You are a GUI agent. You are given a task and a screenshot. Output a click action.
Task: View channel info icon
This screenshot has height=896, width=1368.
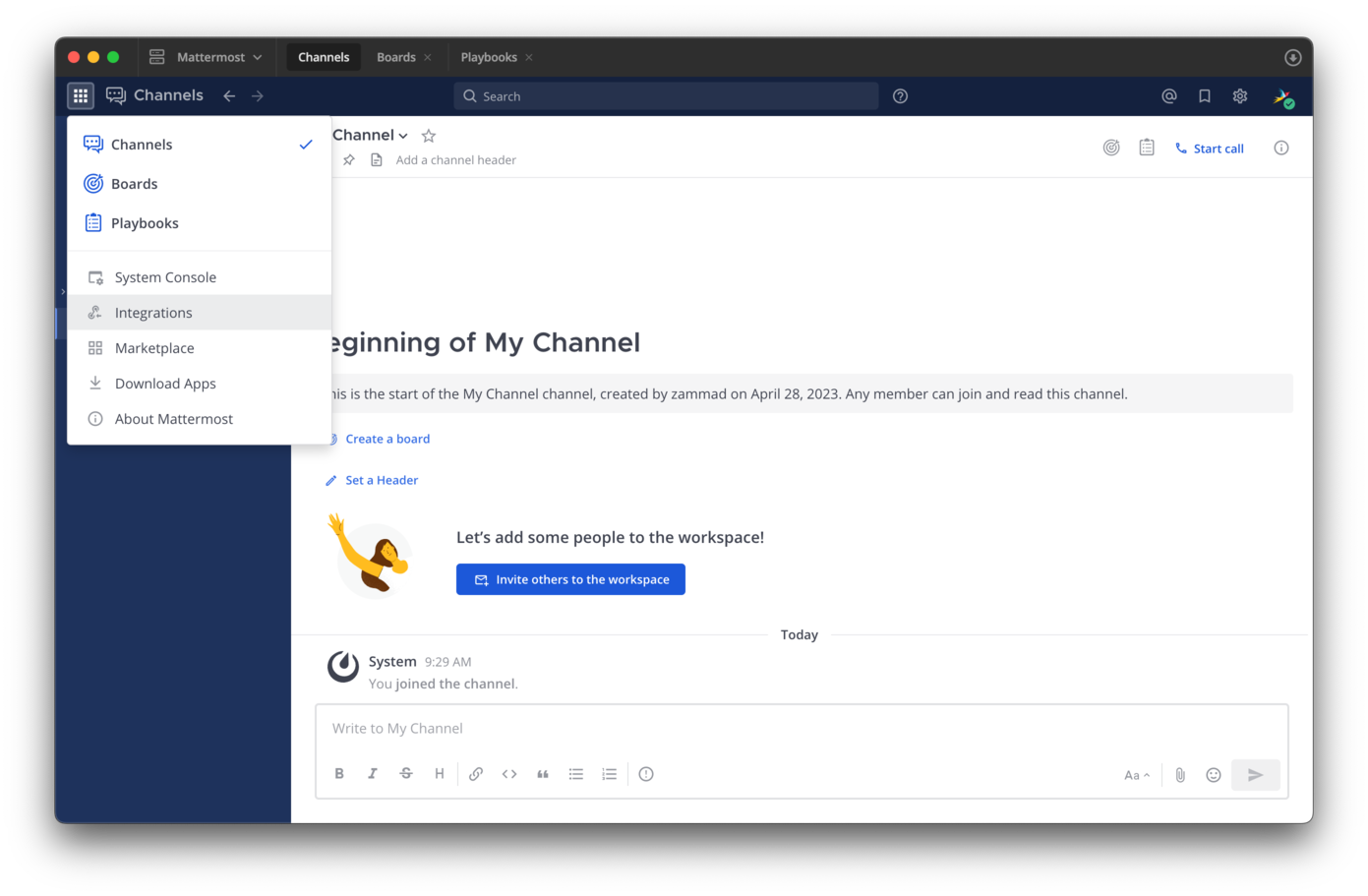tap(1281, 148)
